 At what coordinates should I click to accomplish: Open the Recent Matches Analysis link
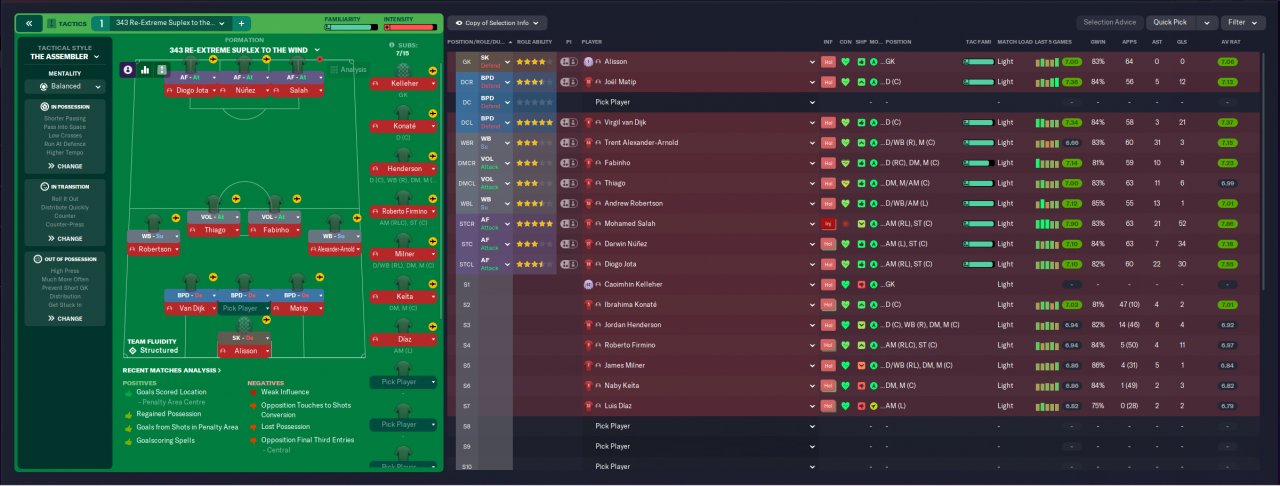(171, 370)
